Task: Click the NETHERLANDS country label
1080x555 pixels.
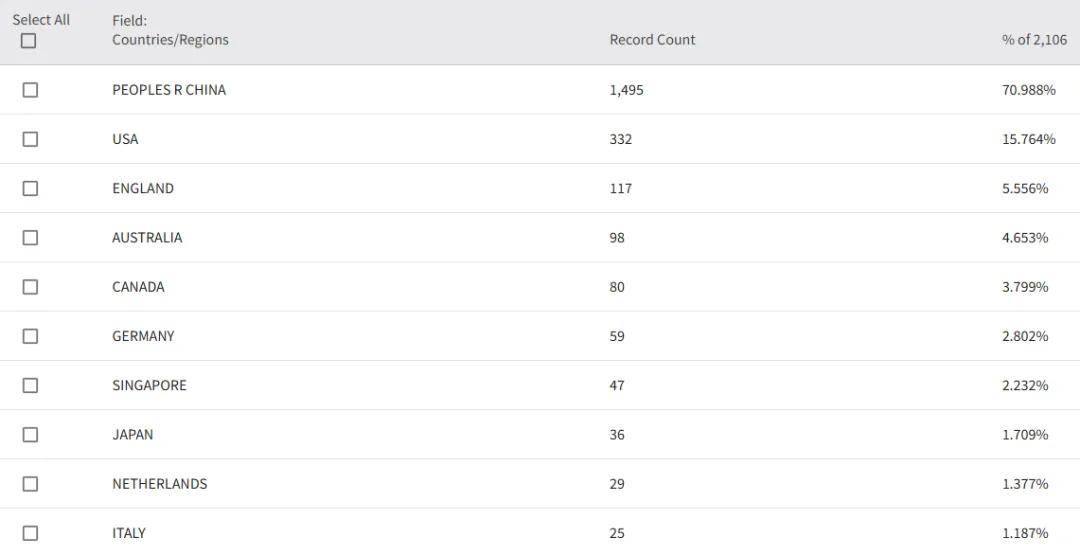Action: (160, 484)
